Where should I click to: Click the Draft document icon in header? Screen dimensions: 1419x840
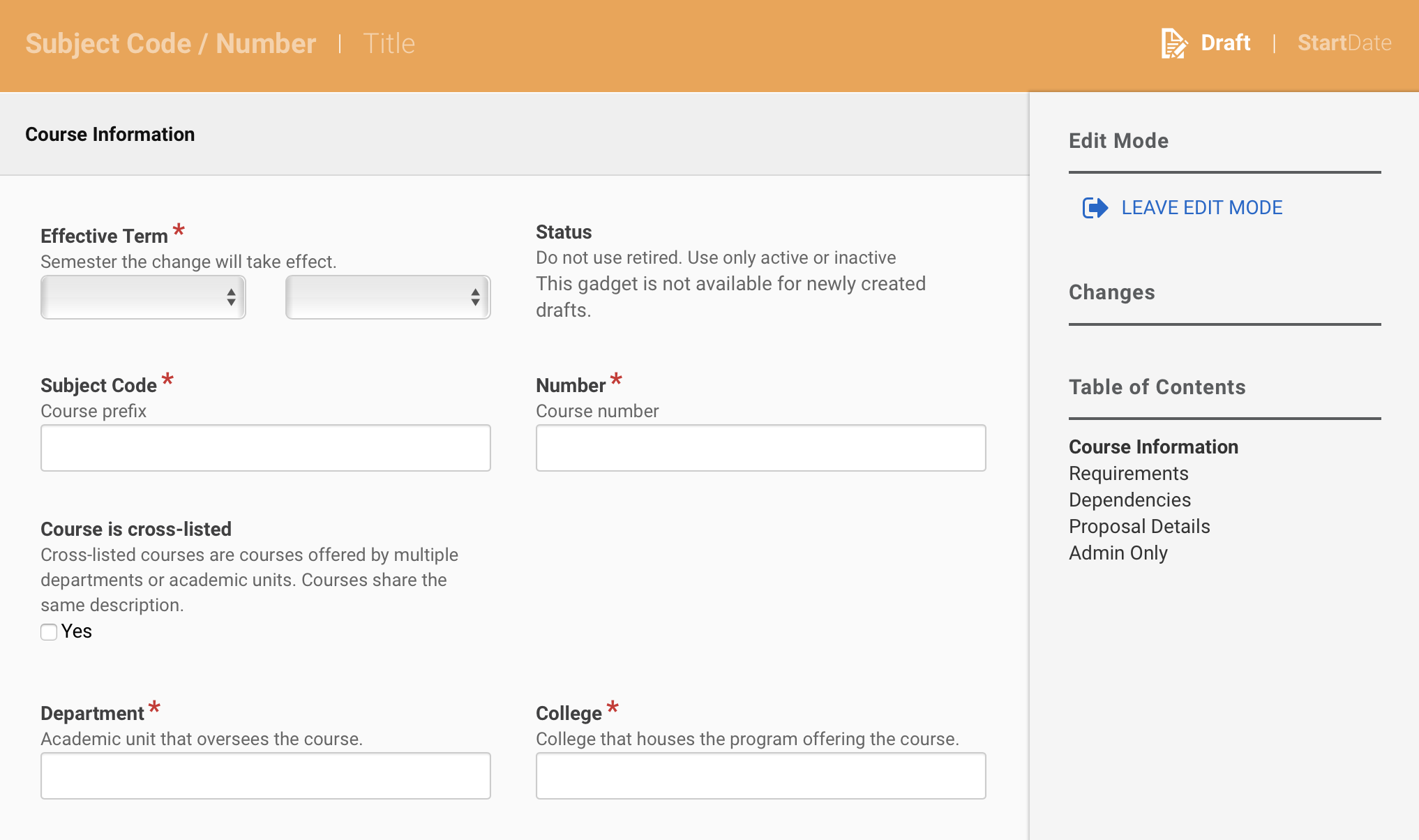pyautogui.click(x=1174, y=43)
